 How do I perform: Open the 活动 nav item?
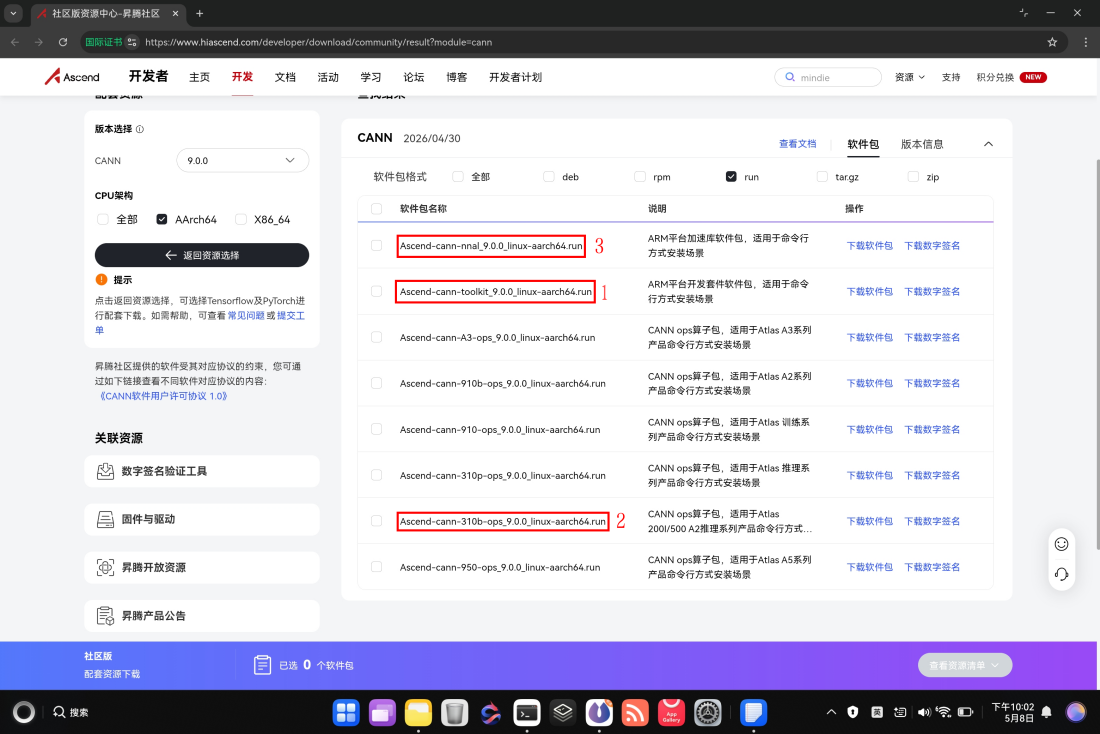328,77
